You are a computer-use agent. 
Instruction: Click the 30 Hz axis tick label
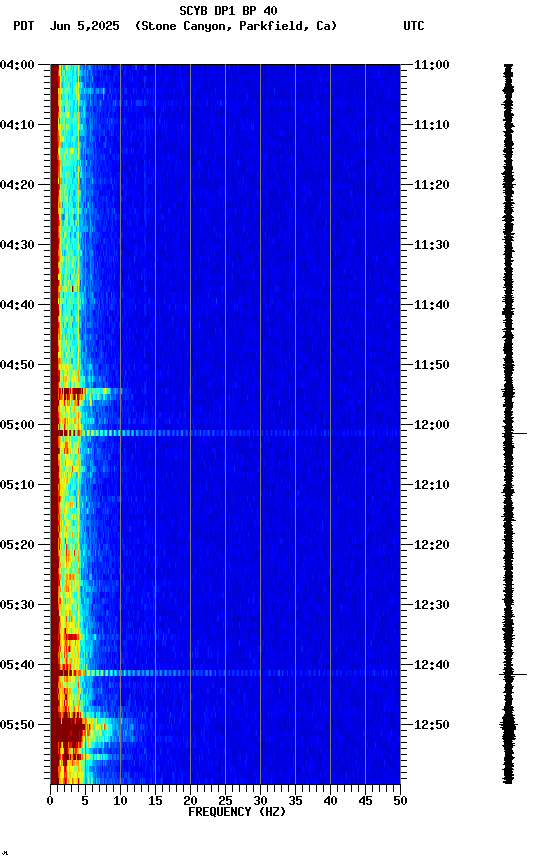point(260,801)
